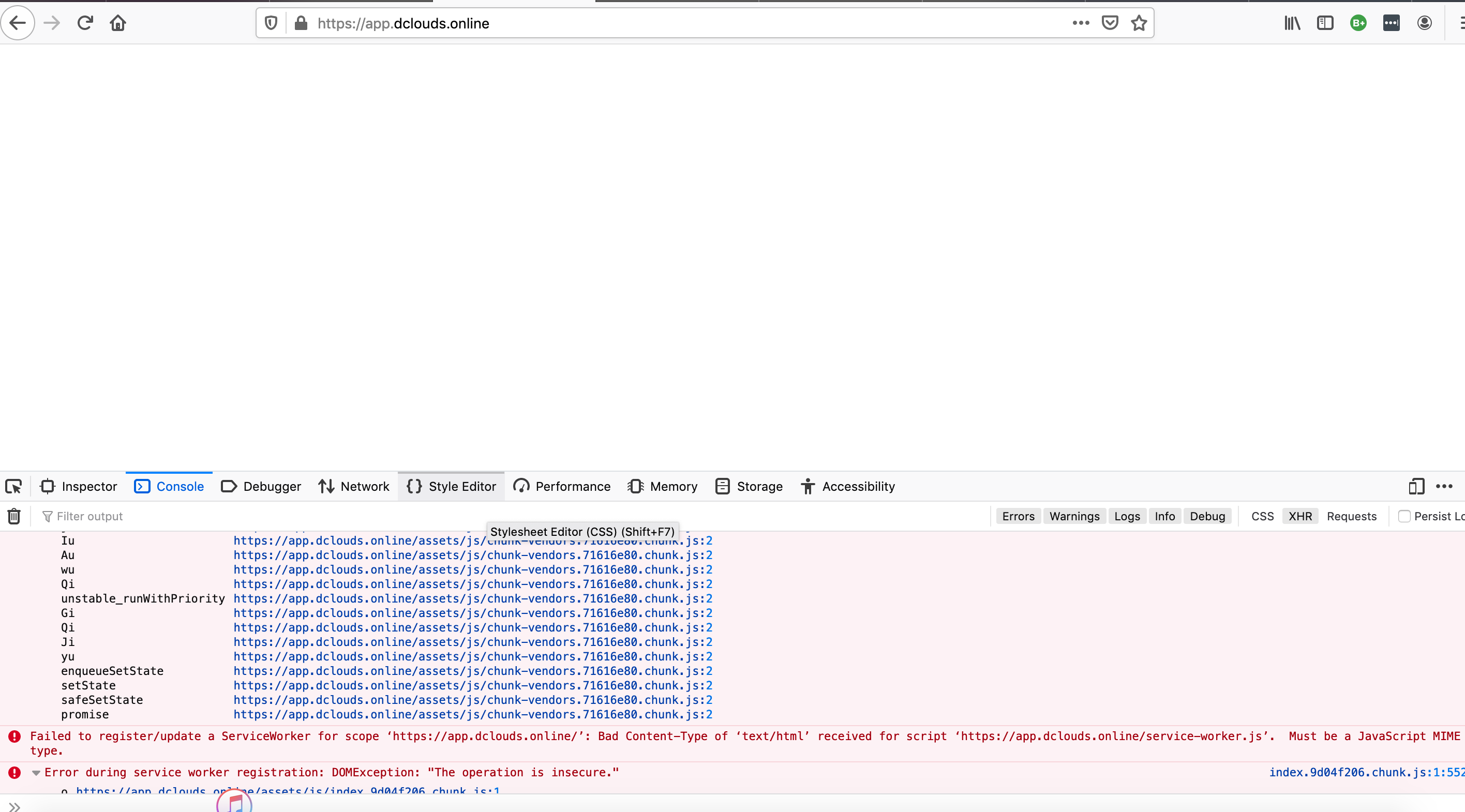Toggle the Warnings filter button

pyautogui.click(x=1074, y=516)
